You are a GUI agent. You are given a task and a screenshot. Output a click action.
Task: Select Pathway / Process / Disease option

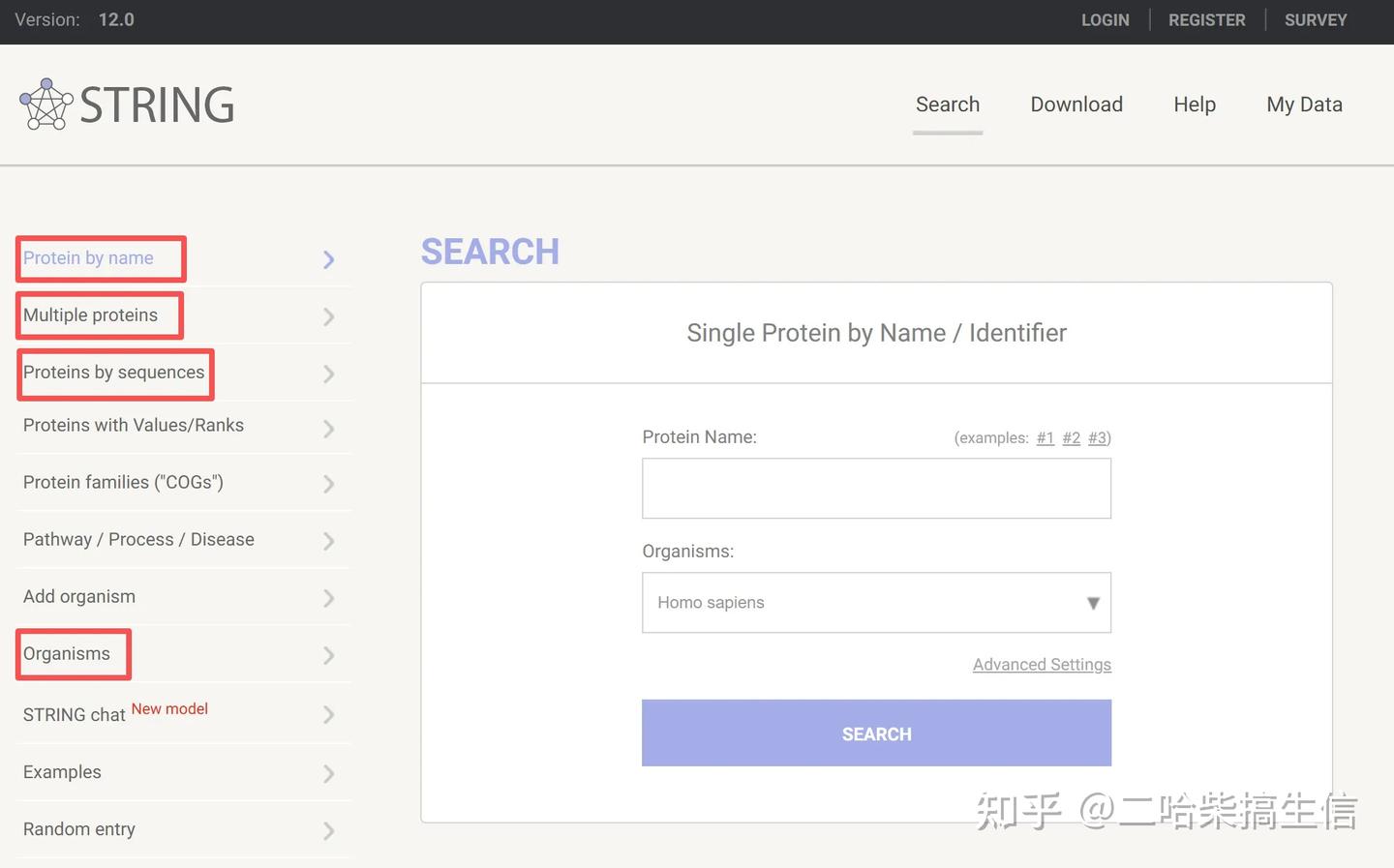pyautogui.click(x=138, y=540)
